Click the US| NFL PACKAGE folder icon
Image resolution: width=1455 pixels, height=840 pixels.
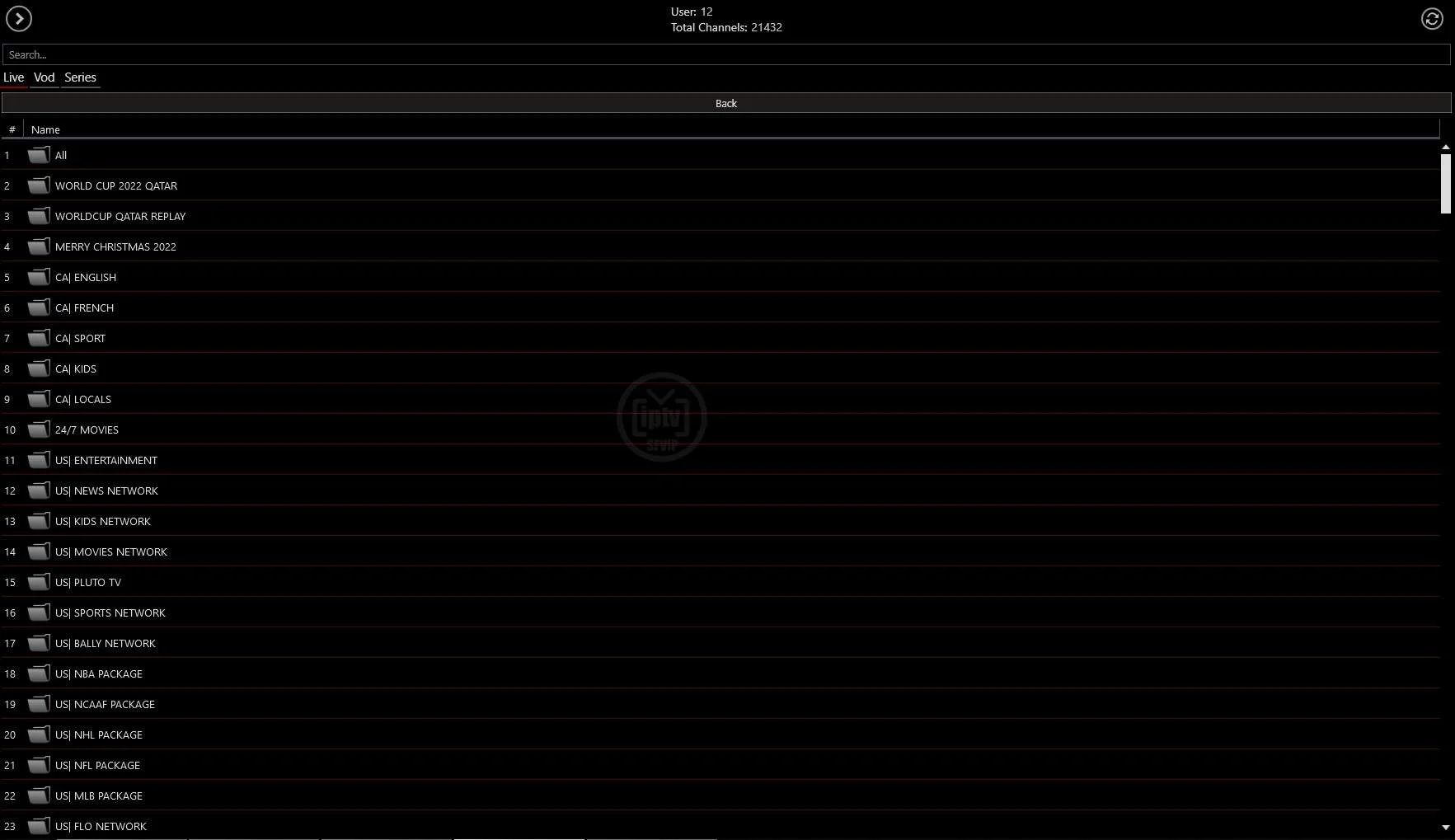point(39,765)
